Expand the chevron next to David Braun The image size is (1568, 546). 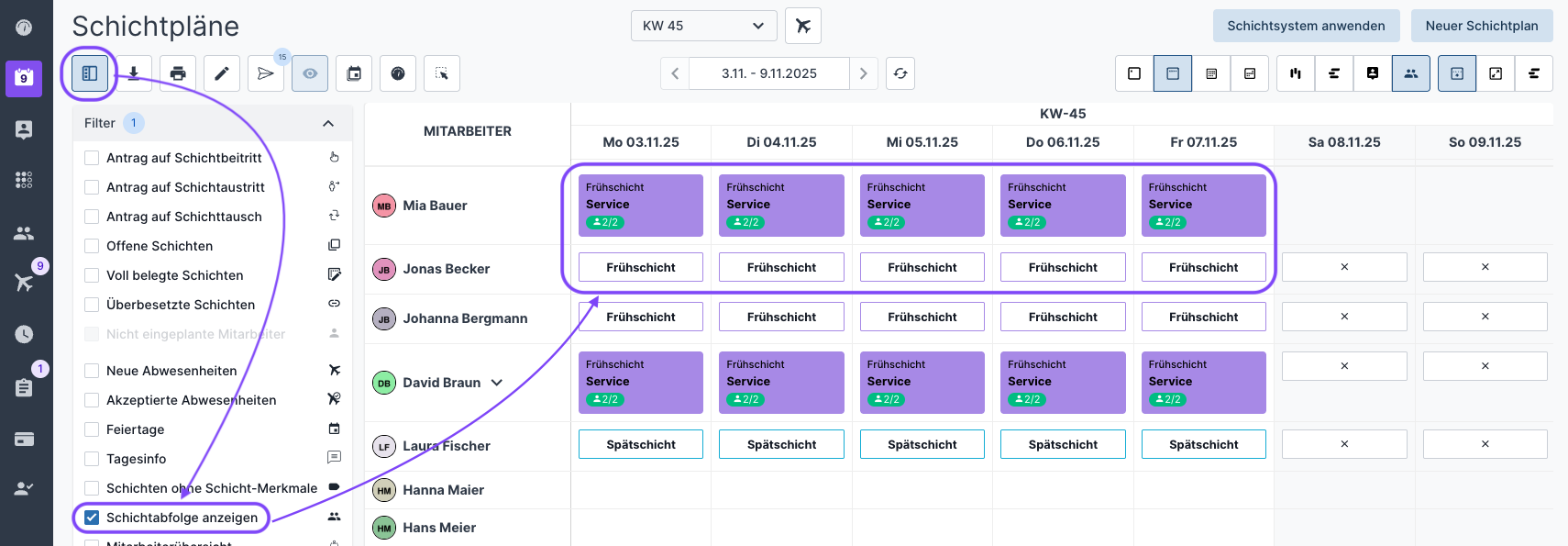pos(497,383)
